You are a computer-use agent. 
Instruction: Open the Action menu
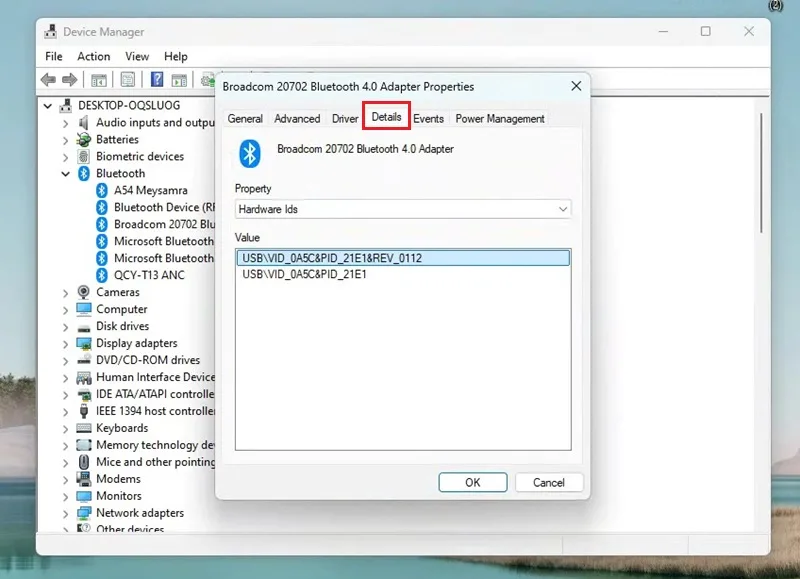(93, 57)
